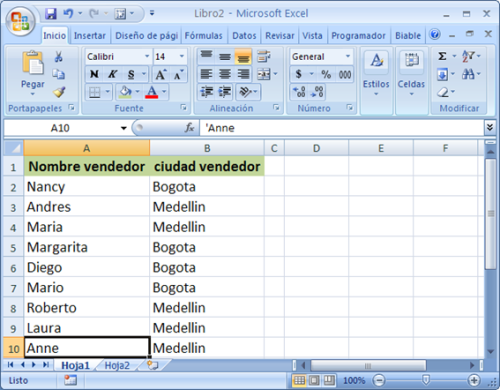Align text to the top of the cell
This screenshot has width=500, height=390.
click(x=206, y=56)
